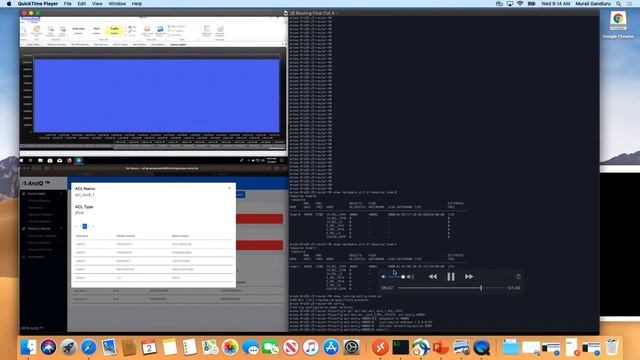
Task: Open Spotlight search in the menu bar
Action: click(619, 4)
